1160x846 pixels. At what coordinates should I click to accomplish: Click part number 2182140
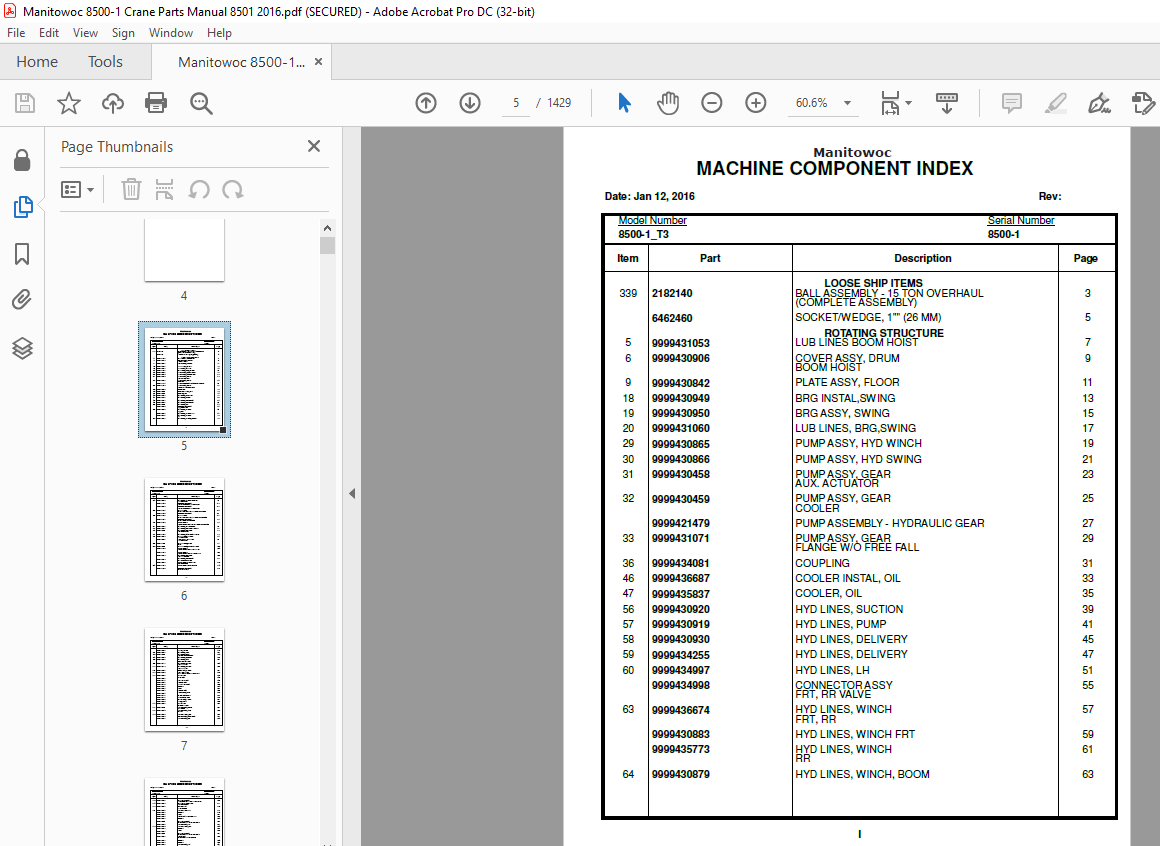click(672, 294)
